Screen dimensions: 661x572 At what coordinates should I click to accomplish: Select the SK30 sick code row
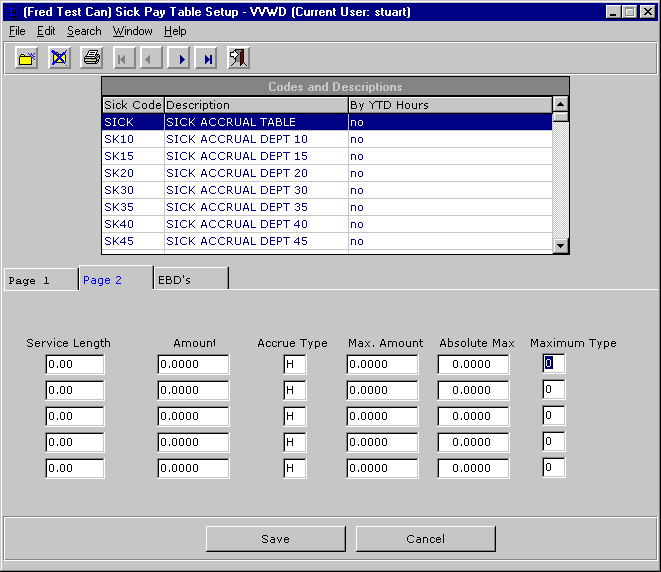pyautogui.click(x=326, y=190)
